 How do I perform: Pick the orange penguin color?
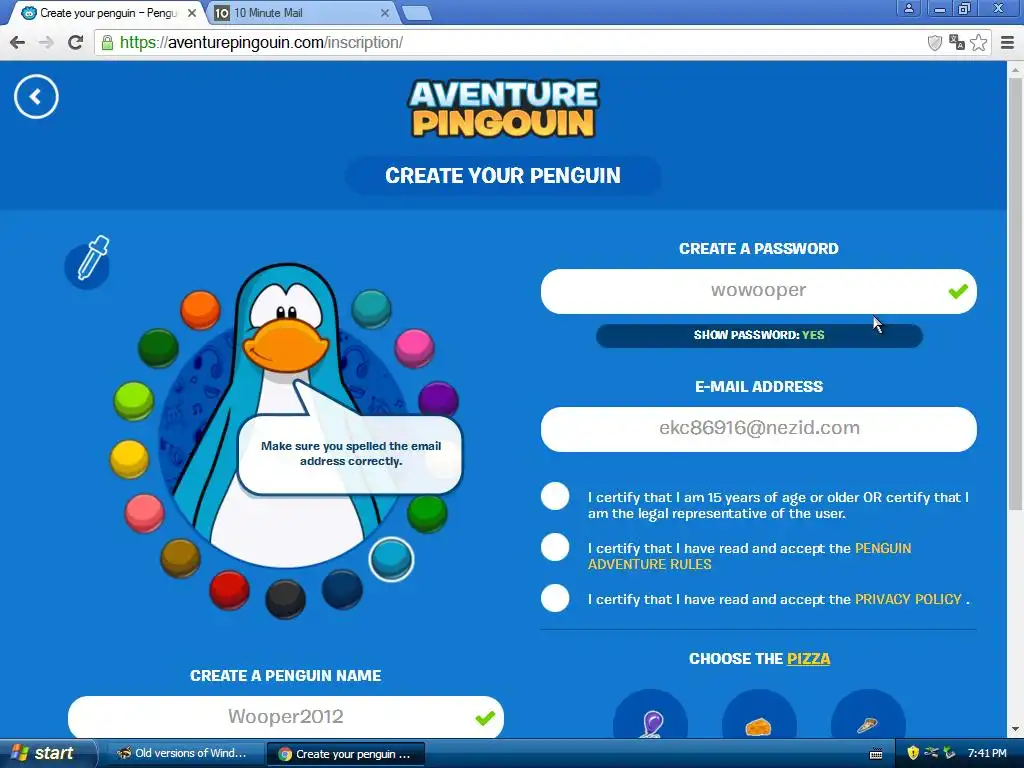[200, 310]
